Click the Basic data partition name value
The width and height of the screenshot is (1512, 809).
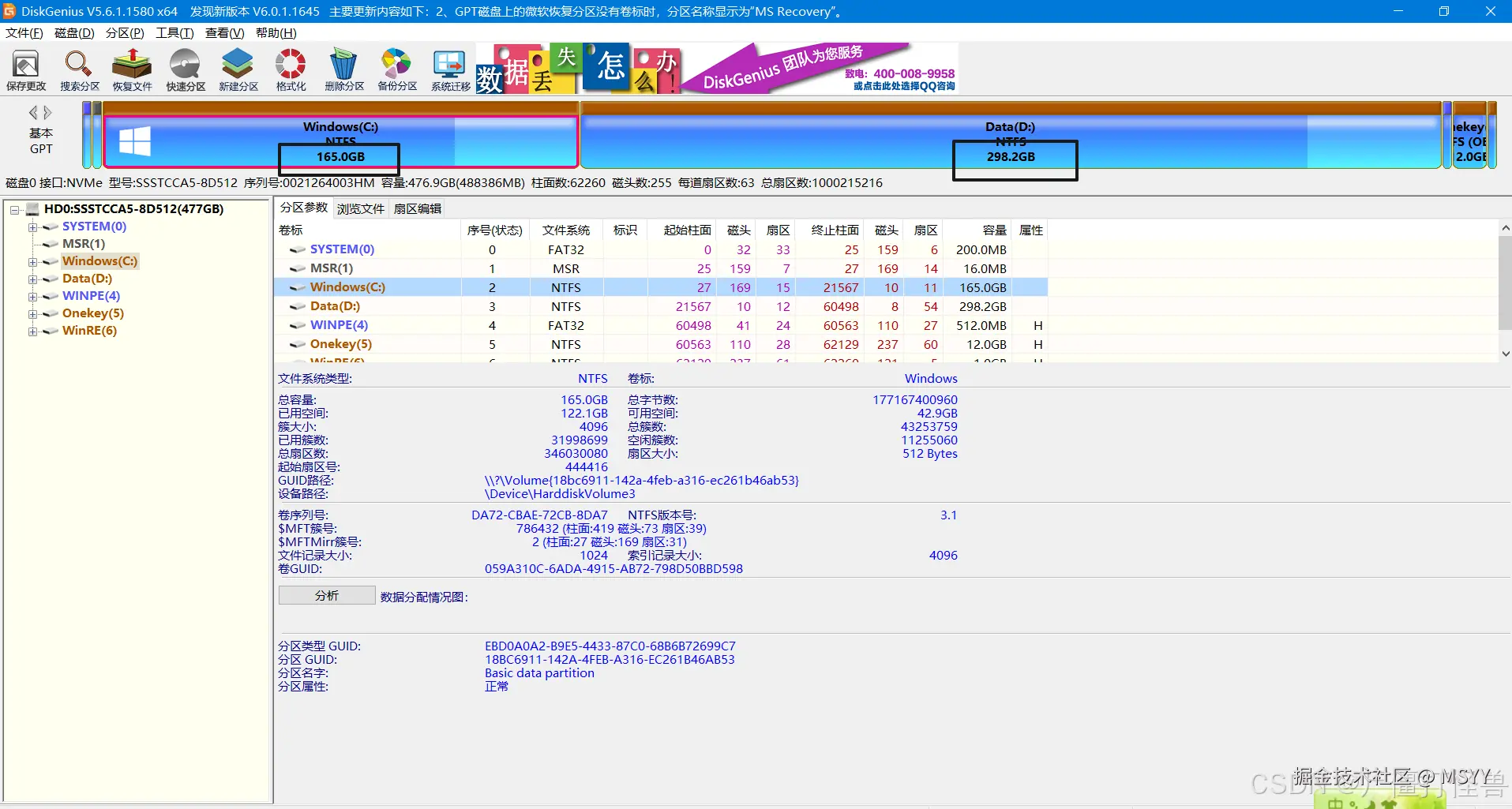539,673
